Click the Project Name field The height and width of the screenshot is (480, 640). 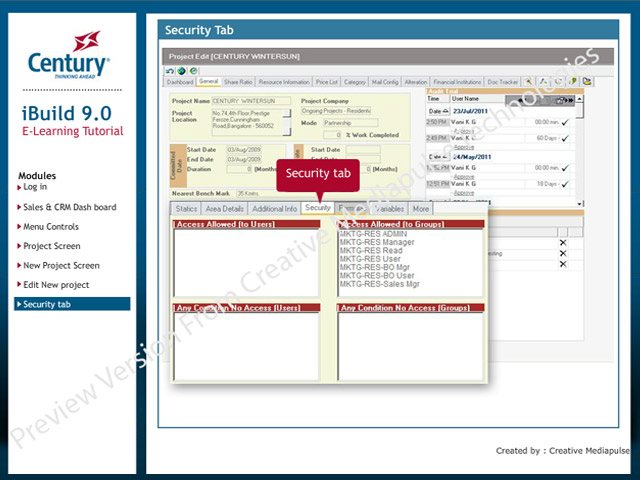tap(250, 101)
